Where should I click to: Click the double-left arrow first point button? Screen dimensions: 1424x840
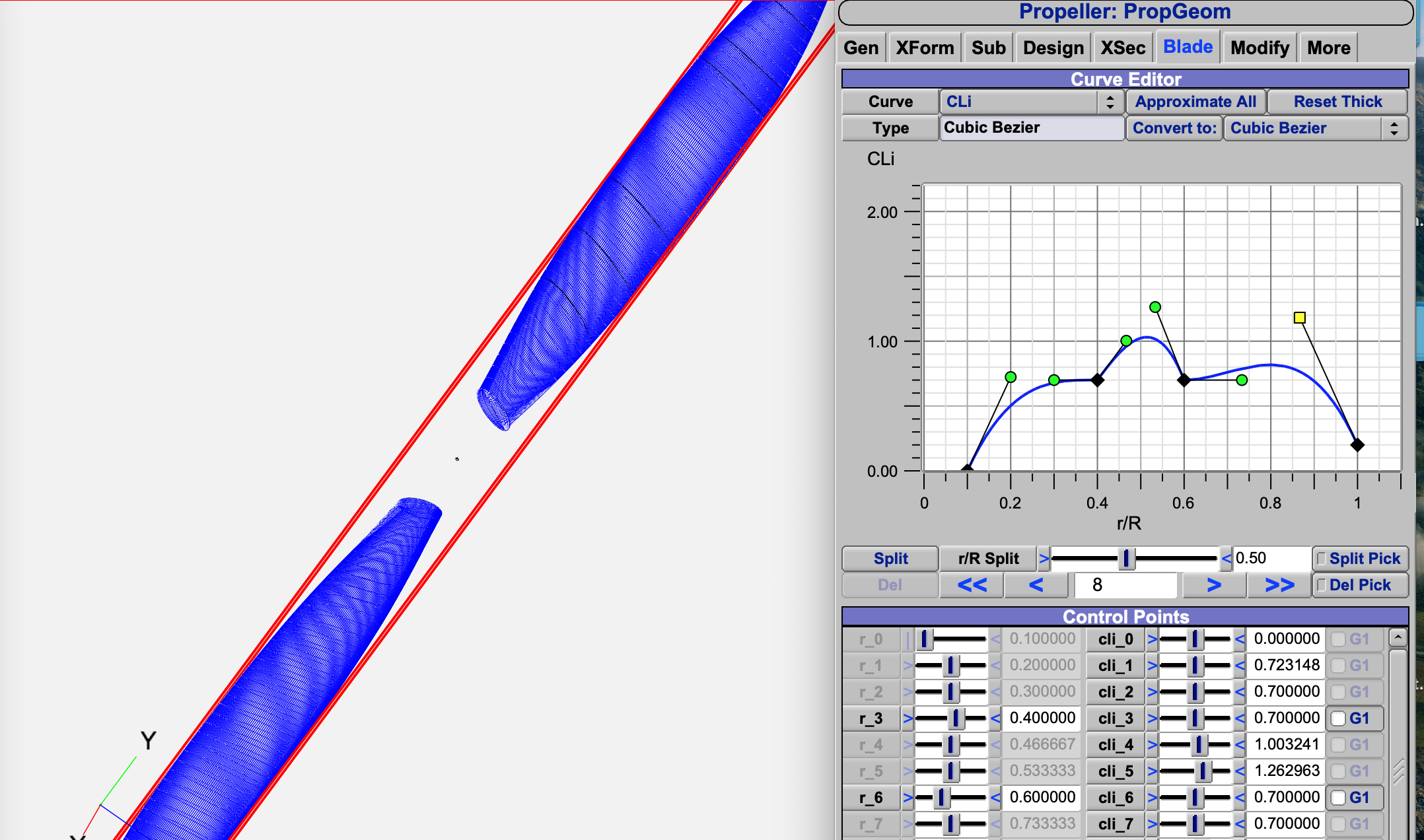[x=972, y=585]
